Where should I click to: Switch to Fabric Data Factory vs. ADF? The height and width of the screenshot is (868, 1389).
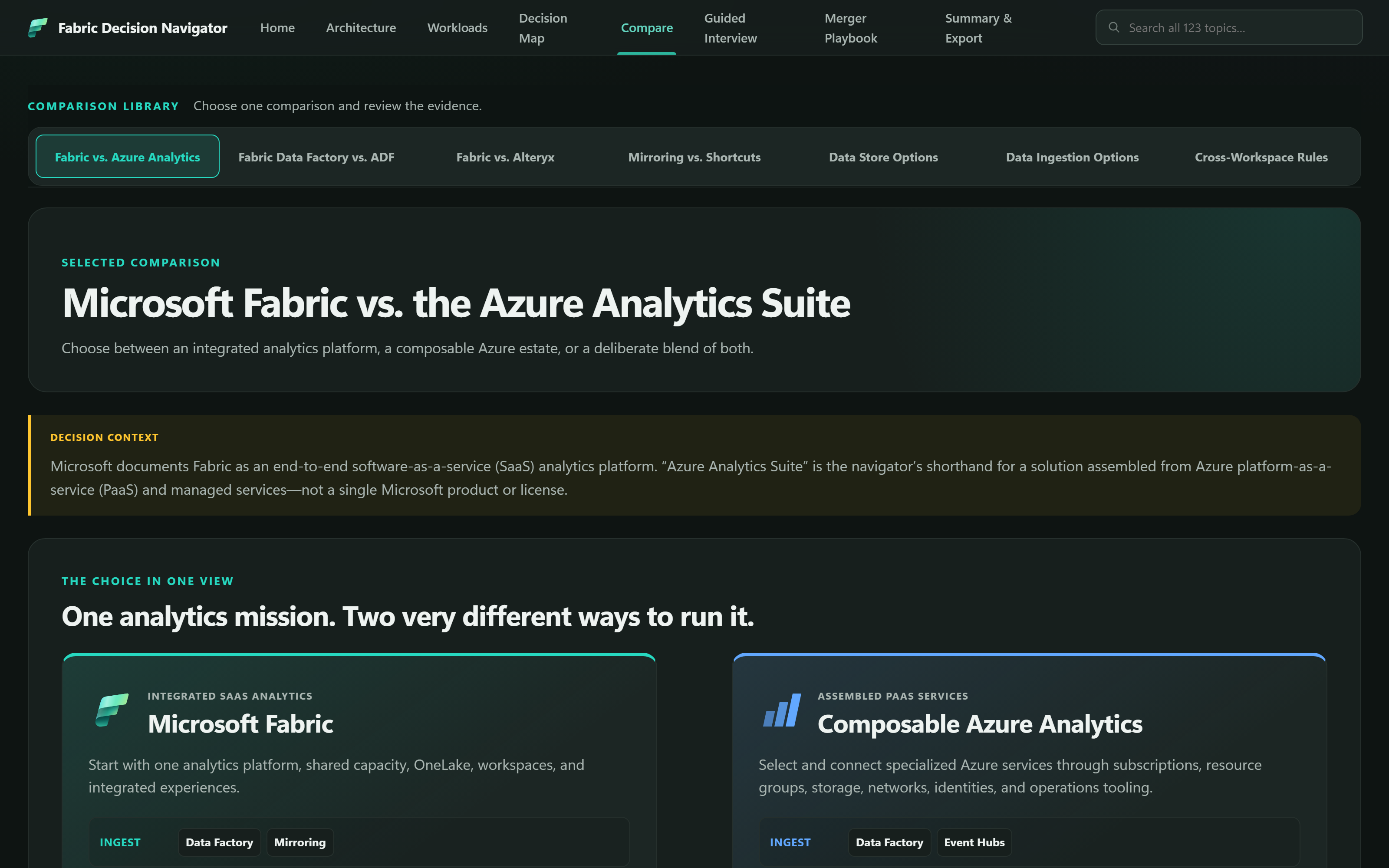point(316,157)
